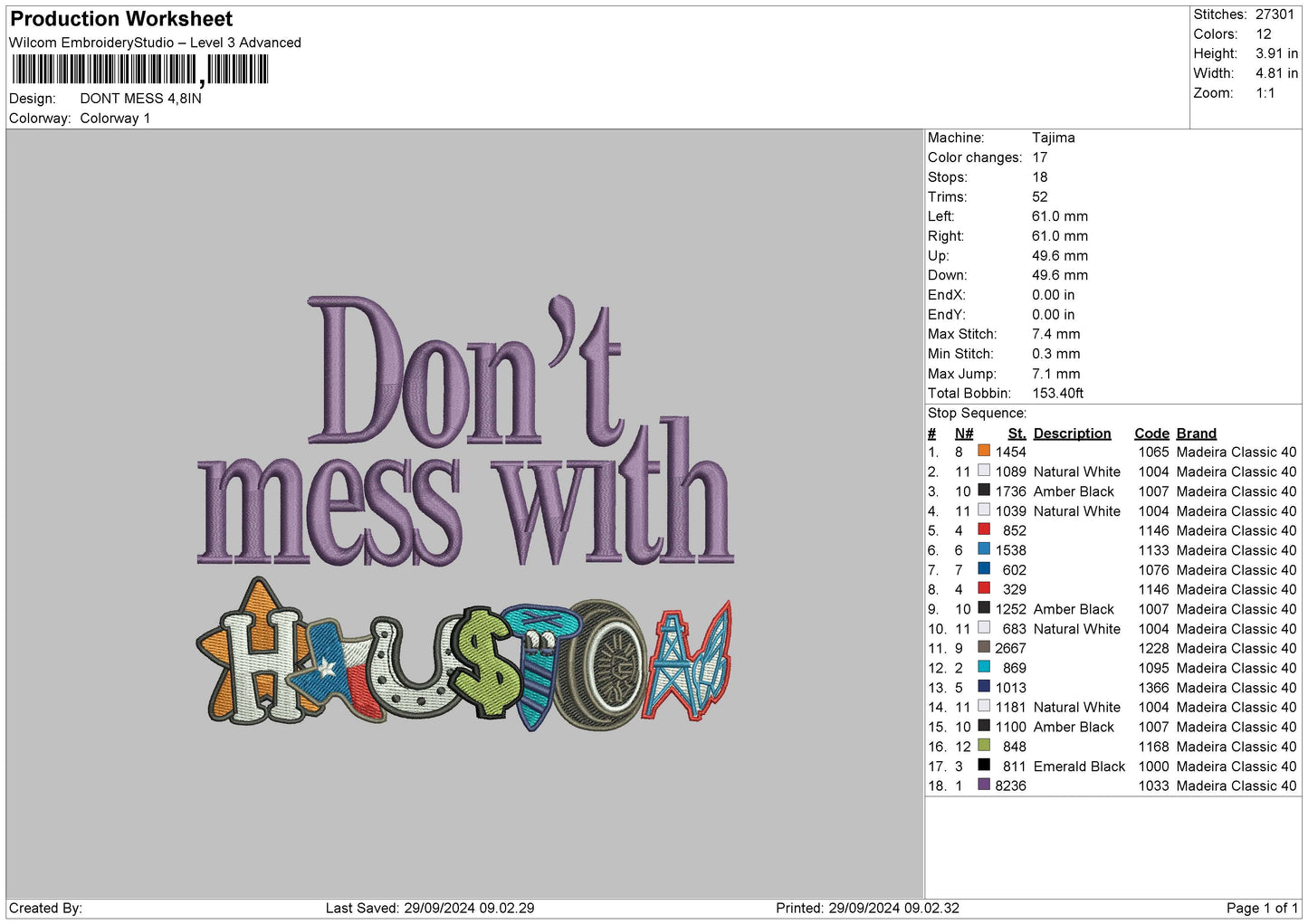Click the Stitches value 27301
The width and height of the screenshot is (1308, 924).
[1275, 14]
